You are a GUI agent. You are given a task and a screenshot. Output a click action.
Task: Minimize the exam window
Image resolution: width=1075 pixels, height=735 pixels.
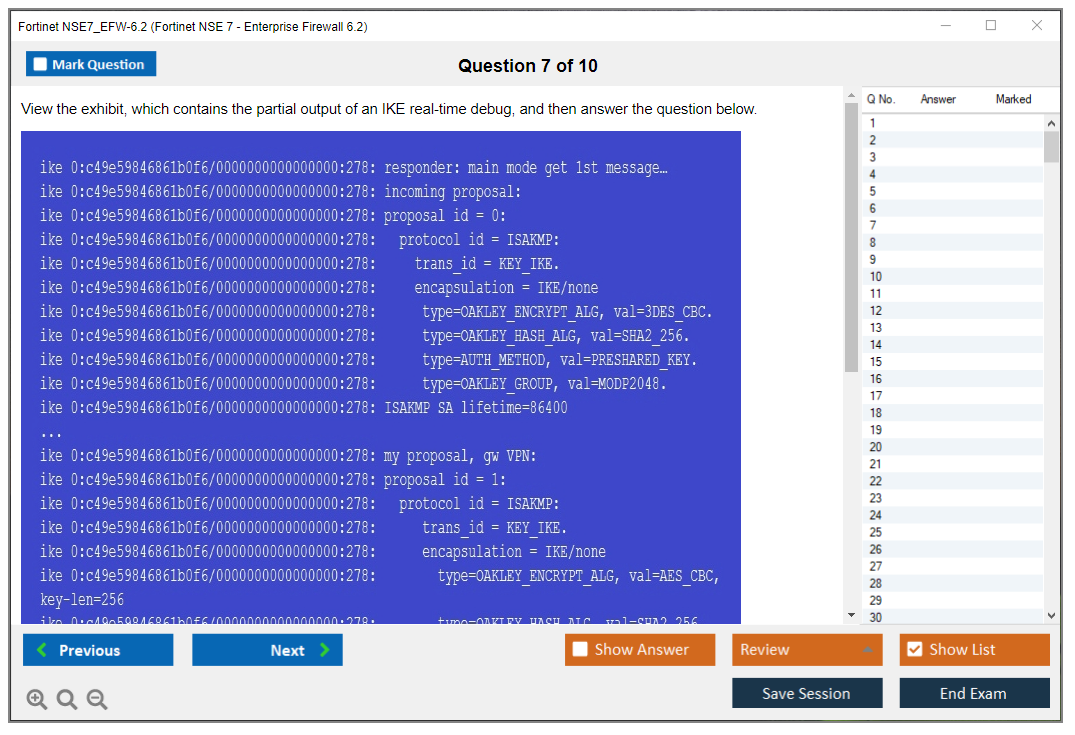pos(946,26)
